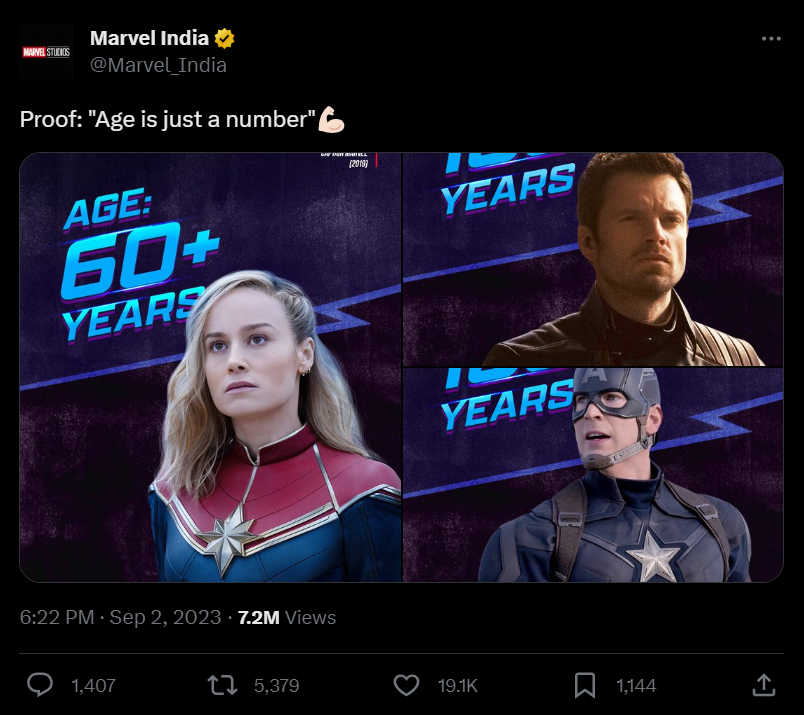Click the gold verified checkmark badge
Image resolution: width=804 pixels, height=715 pixels.
tap(224, 38)
